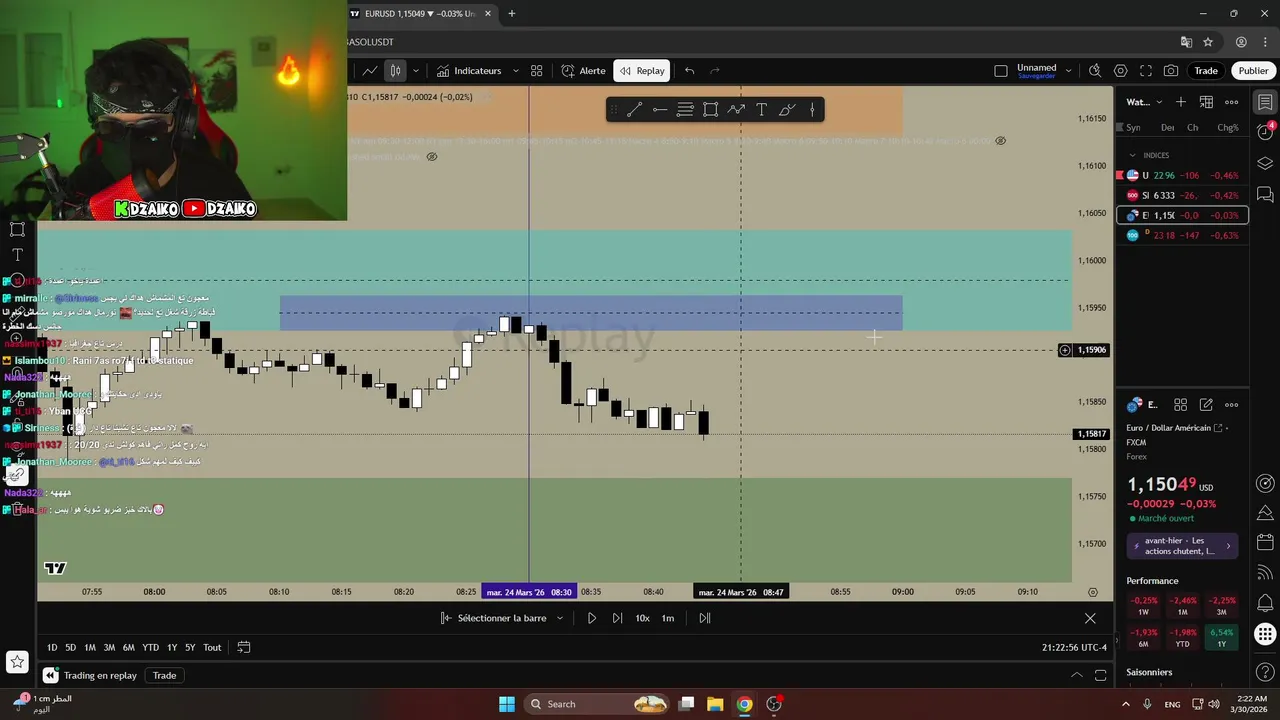Change the replay interval 1m selector

(x=668, y=618)
